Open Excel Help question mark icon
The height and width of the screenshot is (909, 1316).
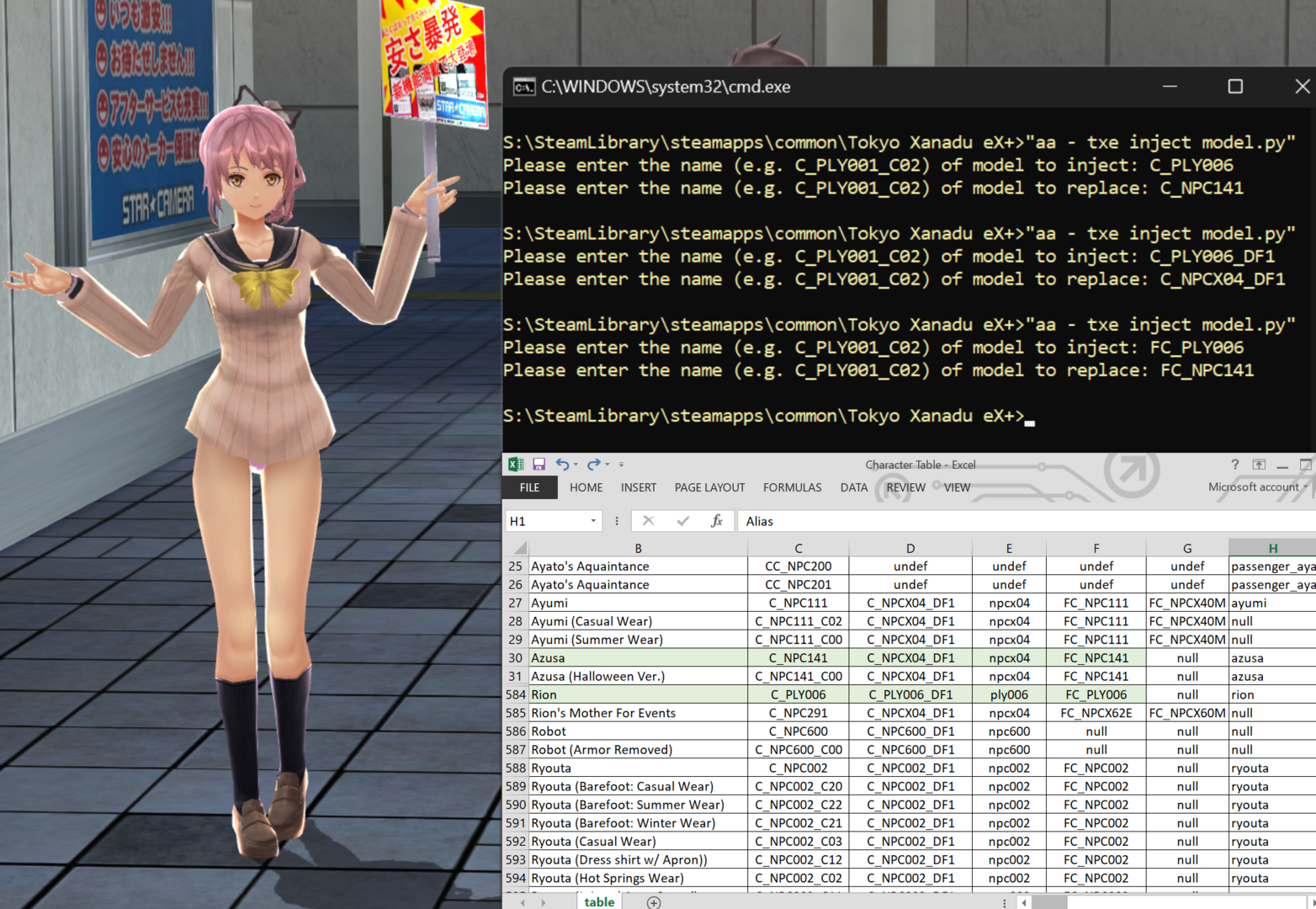(x=1234, y=465)
